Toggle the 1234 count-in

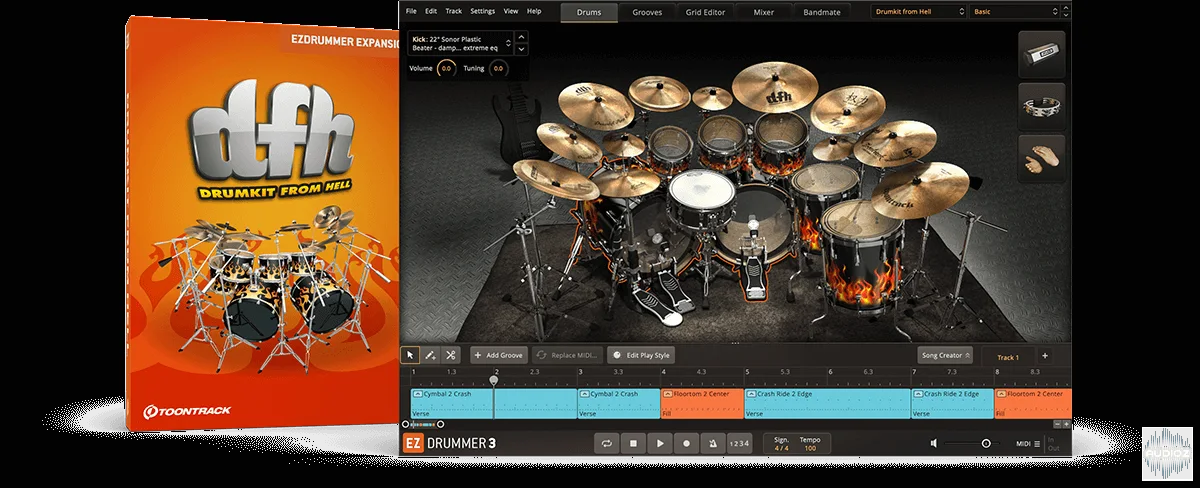pos(738,442)
